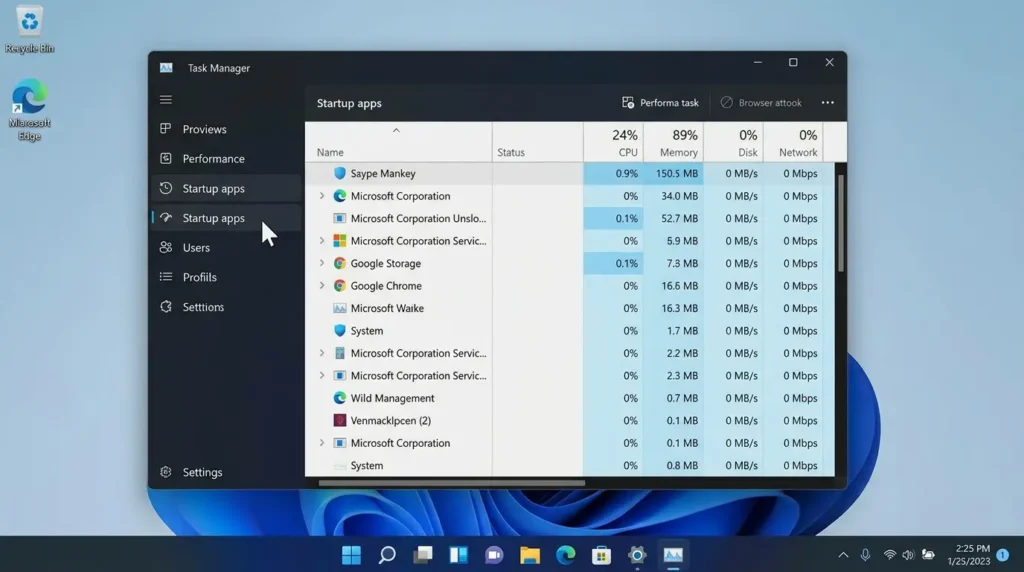This screenshot has height=572, width=1024.
Task: Select the Recycle Bin desktop icon
Action: 29,29
